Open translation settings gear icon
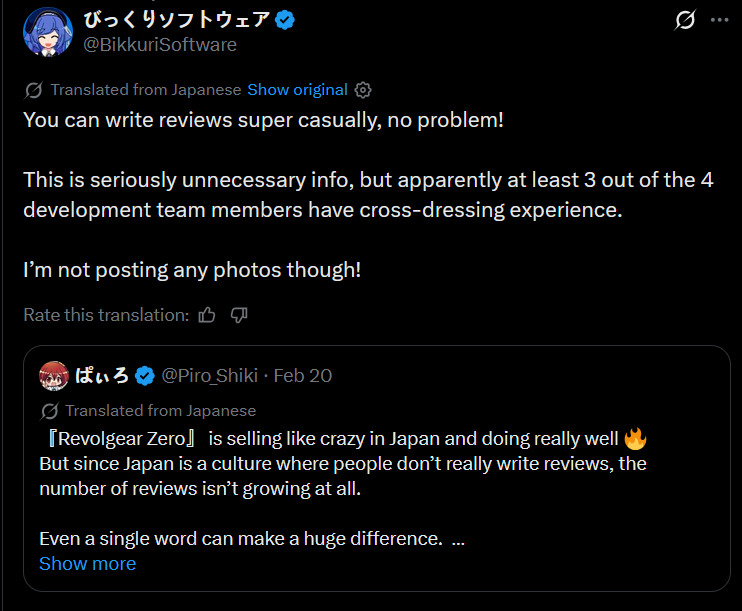This screenshot has width=742, height=611. (x=364, y=89)
